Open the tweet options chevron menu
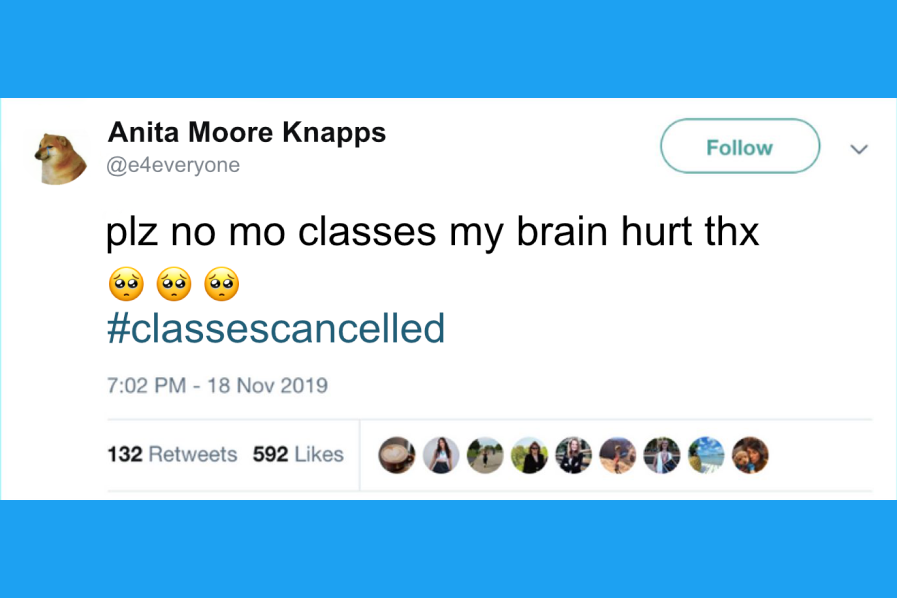This screenshot has width=897, height=598. [858, 149]
